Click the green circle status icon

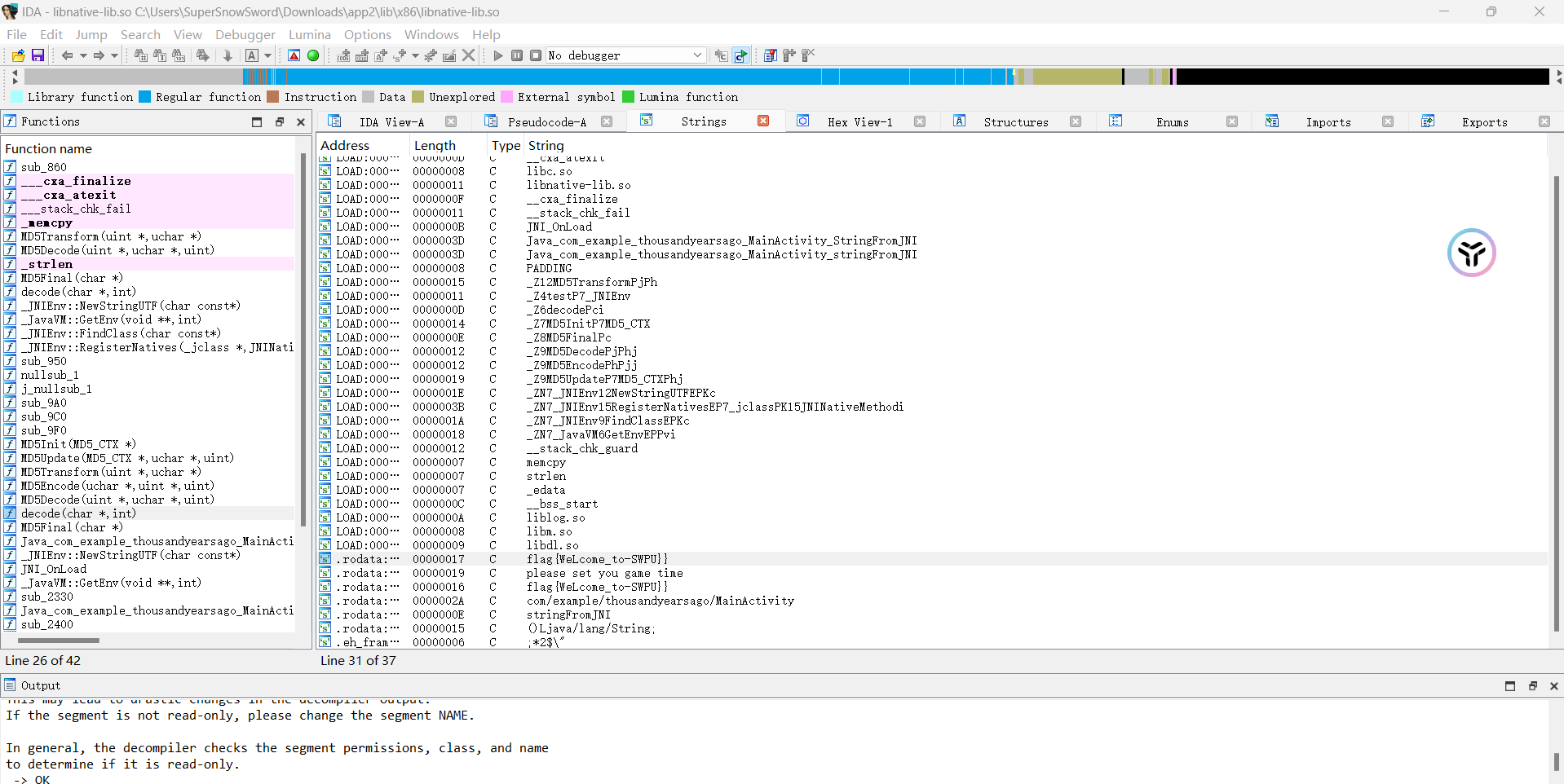(313, 55)
